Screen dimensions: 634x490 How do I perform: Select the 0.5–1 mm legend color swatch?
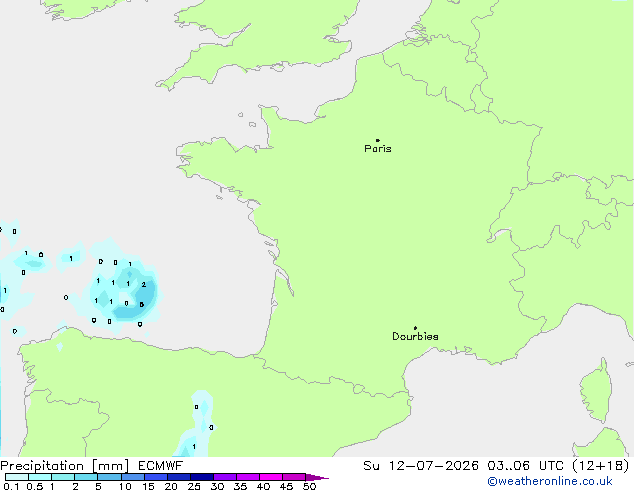pos(40,477)
